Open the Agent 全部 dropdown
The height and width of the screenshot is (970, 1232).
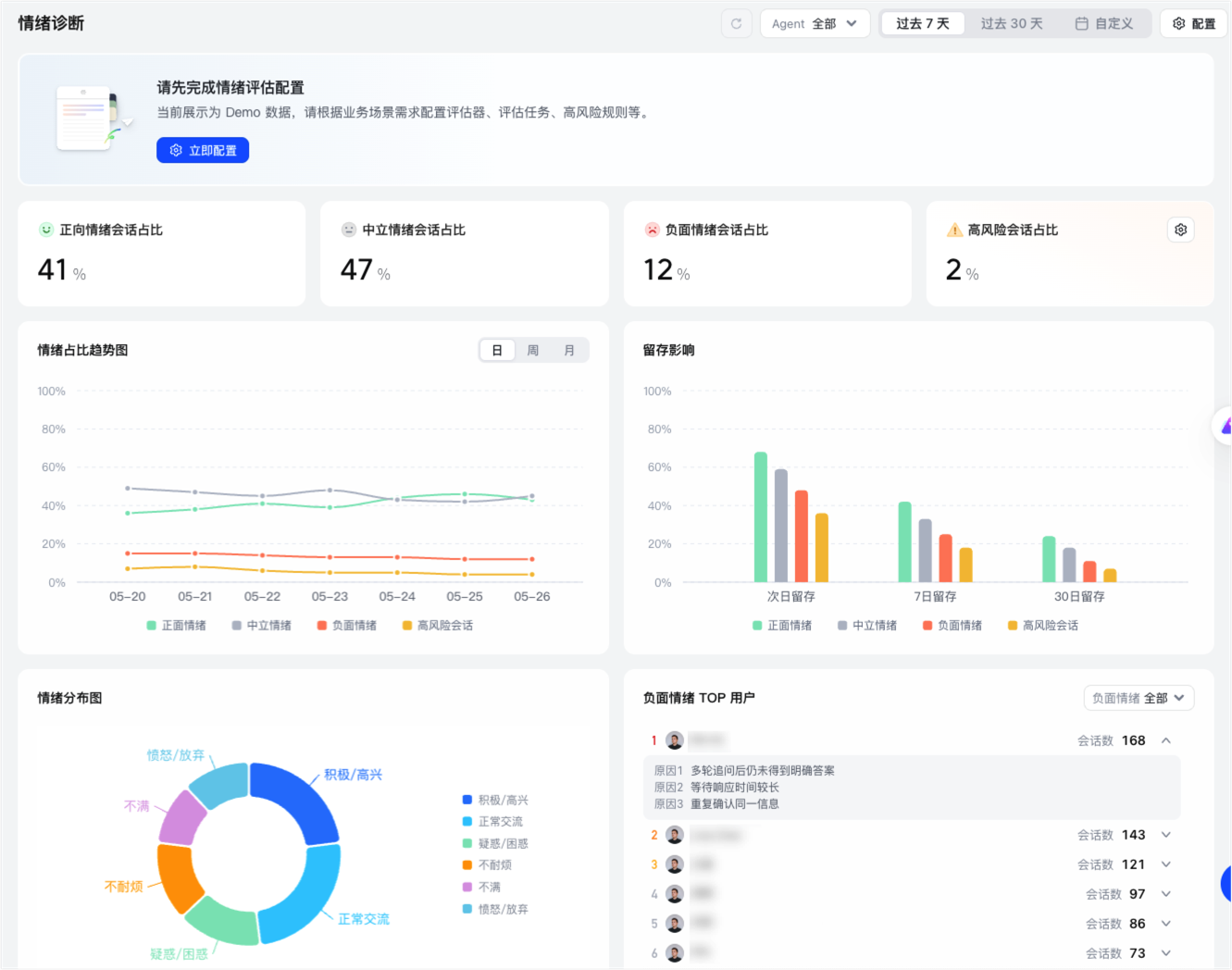[x=815, y=24]
